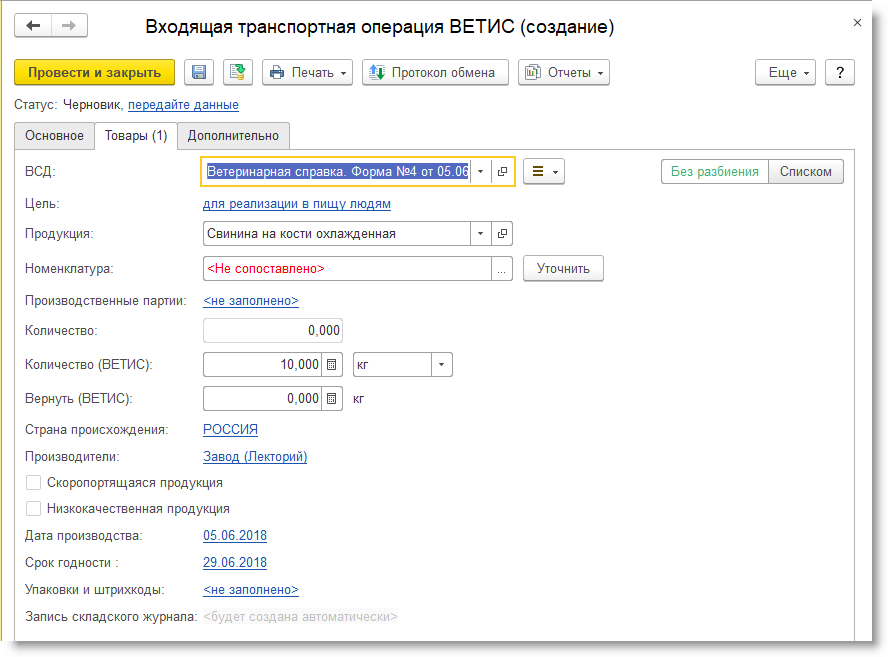
Task: Click the save (floppy disk) icon
Action: [198, 72]
